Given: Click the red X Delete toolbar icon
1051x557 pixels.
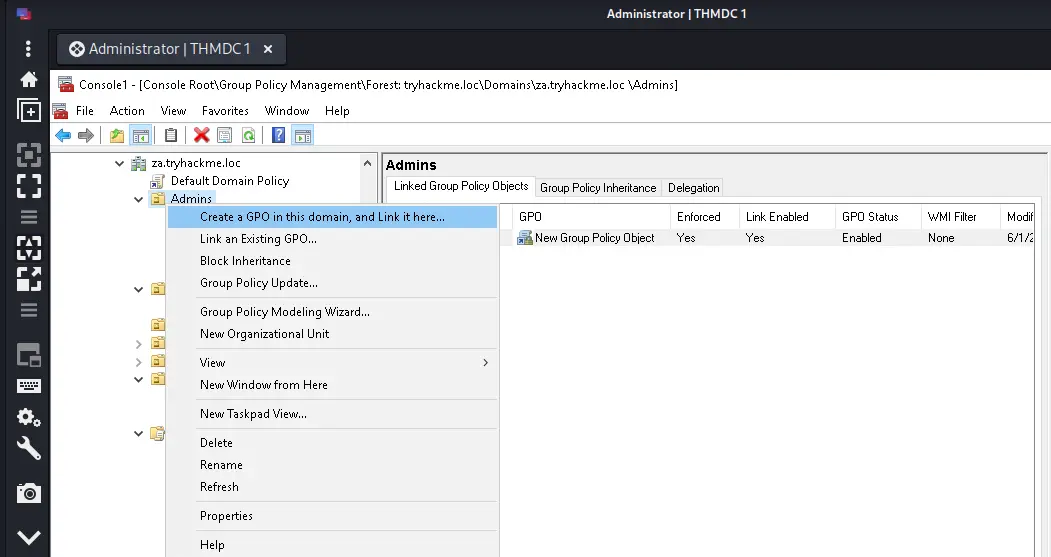Looking at the screenshot, I should point(201,135).
